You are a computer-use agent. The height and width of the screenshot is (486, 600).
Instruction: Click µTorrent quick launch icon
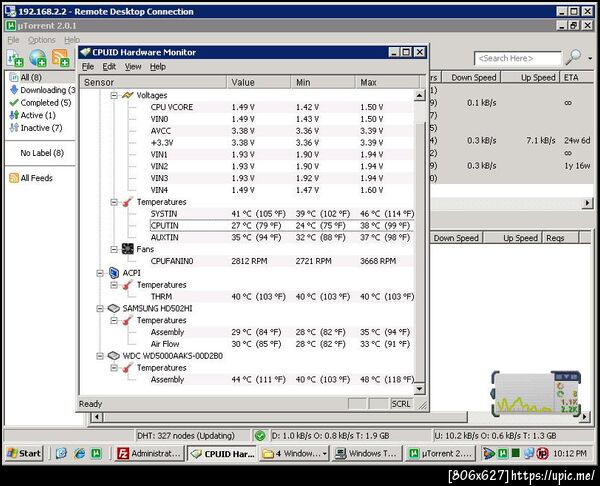click(96, 454)
